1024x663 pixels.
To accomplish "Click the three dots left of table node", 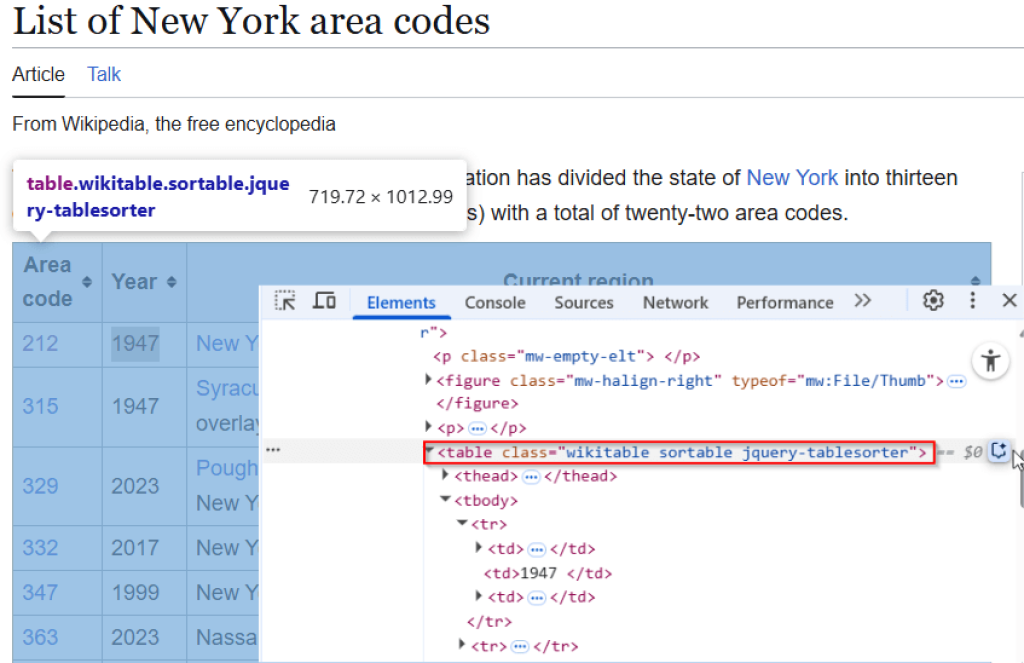I will 273,451.
